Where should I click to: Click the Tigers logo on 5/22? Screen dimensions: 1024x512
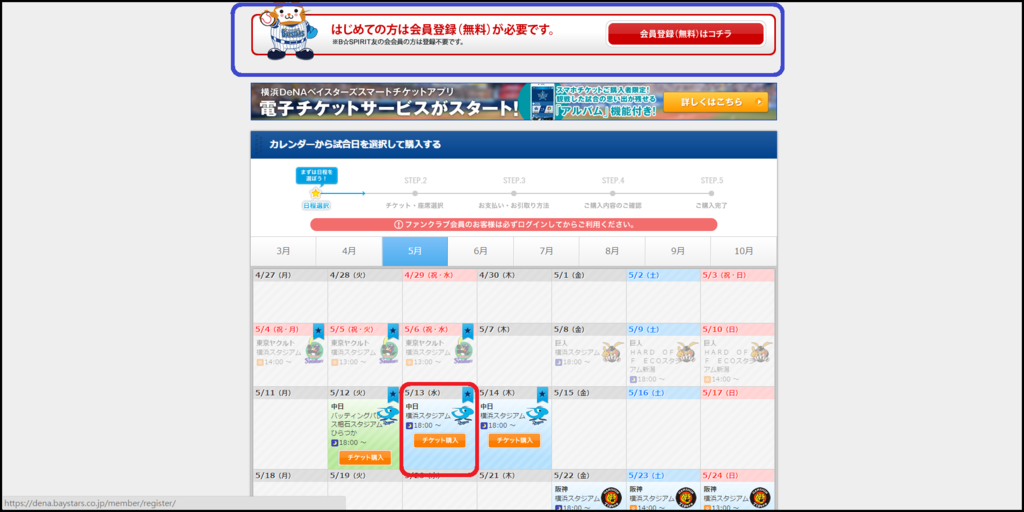[613, 497]
